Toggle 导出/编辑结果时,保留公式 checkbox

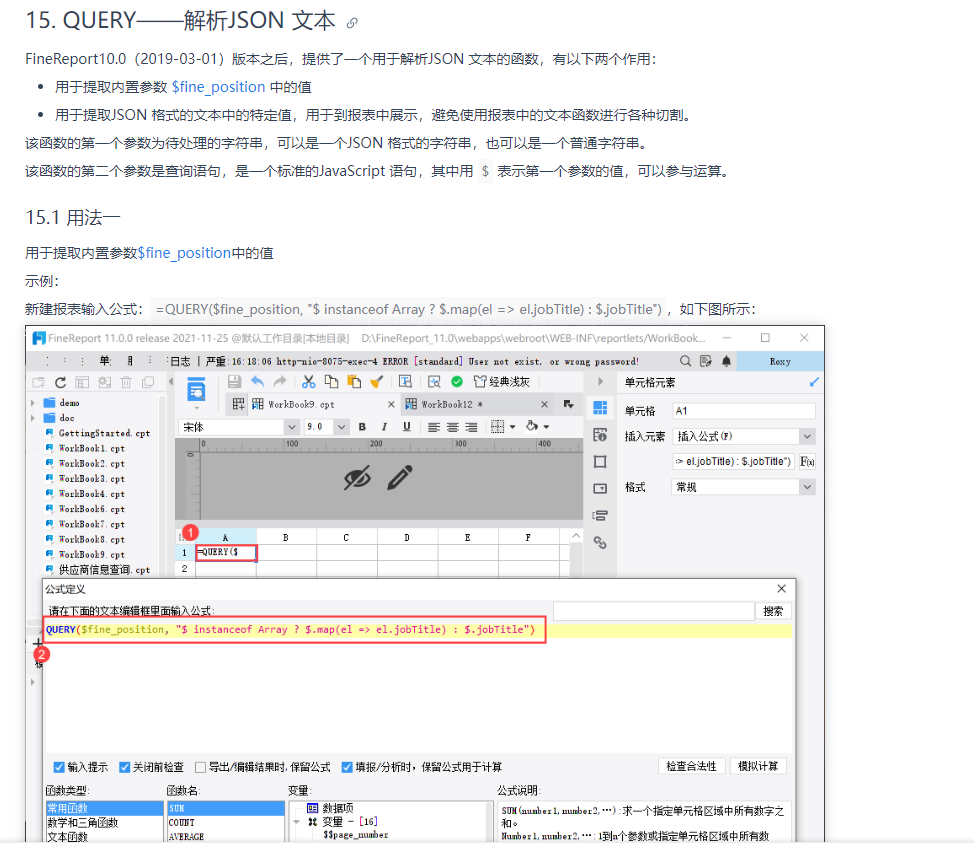[200, 767]
